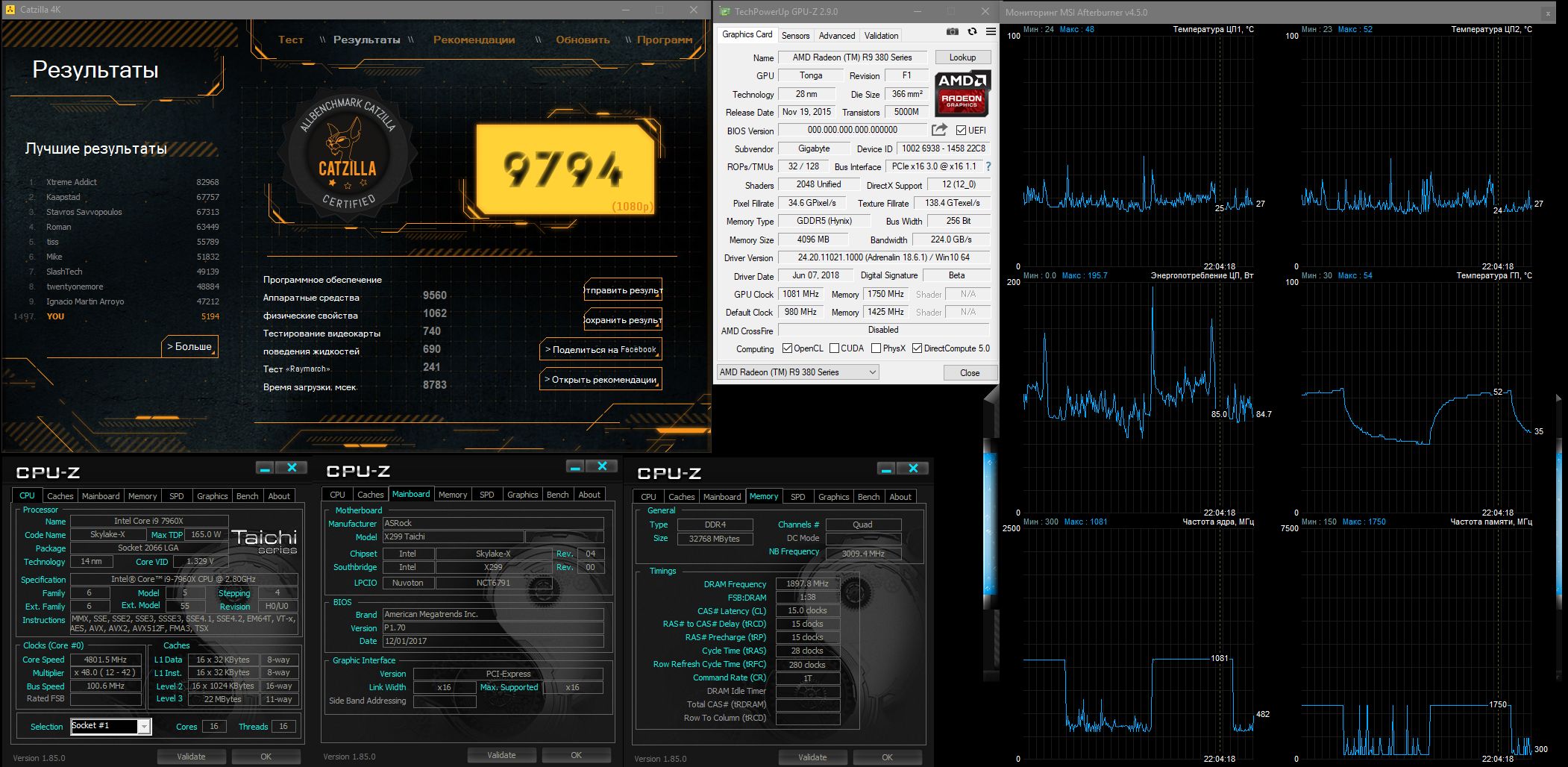Toggle the CUDA checkbox
Viewport: 1568px width, 767px height.
coord(833,348)
